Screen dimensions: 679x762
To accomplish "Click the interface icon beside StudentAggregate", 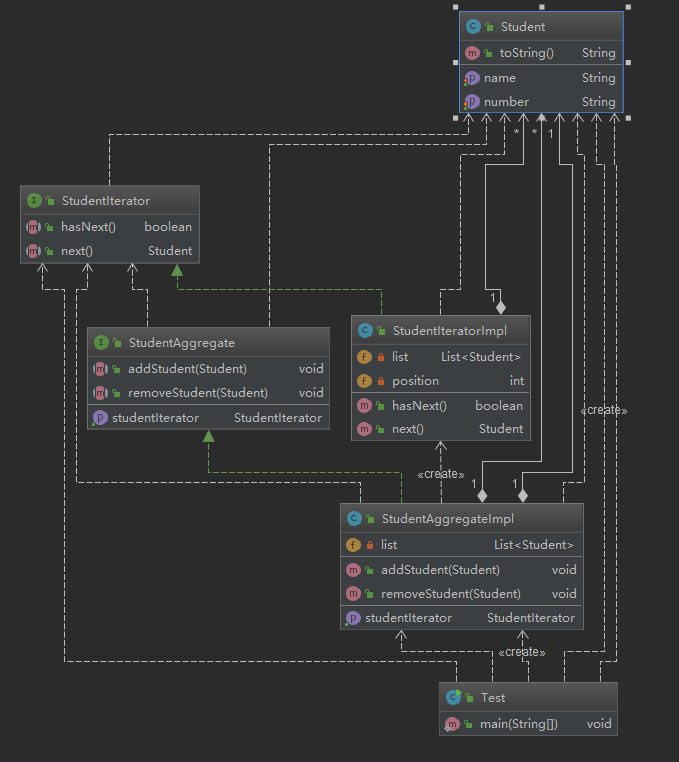I will tap(101, 343).
